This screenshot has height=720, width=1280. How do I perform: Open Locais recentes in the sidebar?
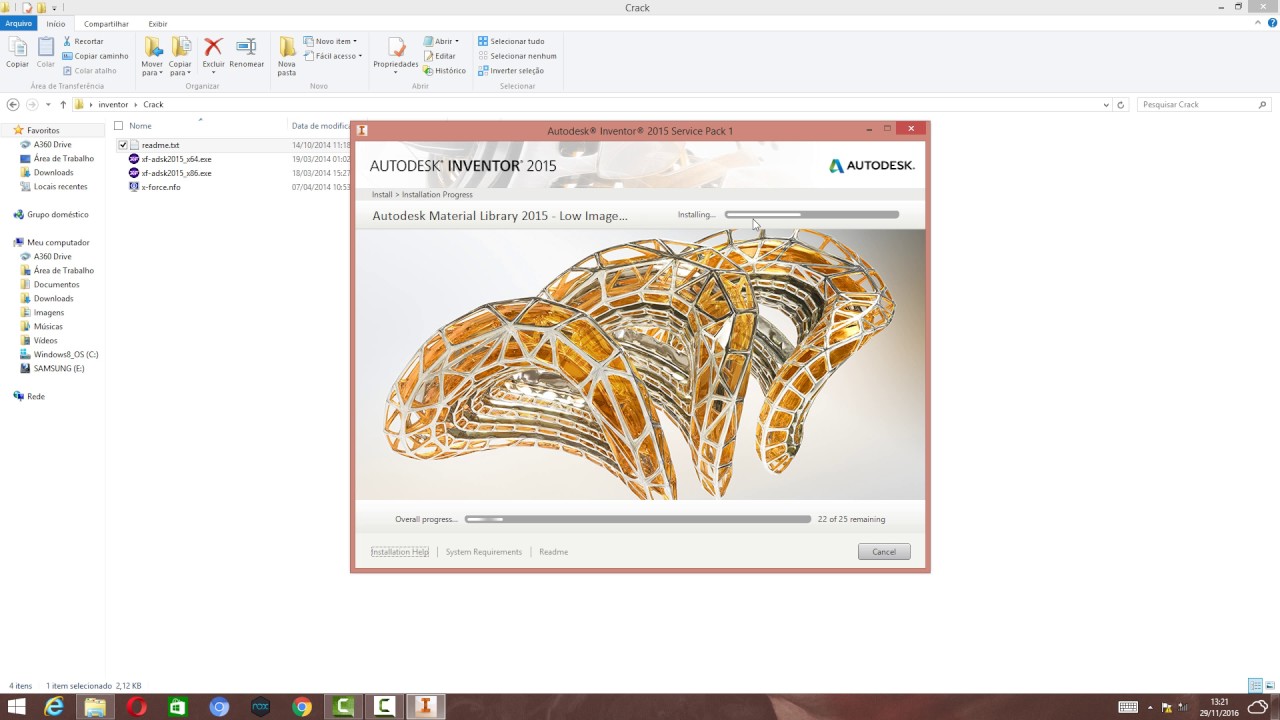point(60,187)
